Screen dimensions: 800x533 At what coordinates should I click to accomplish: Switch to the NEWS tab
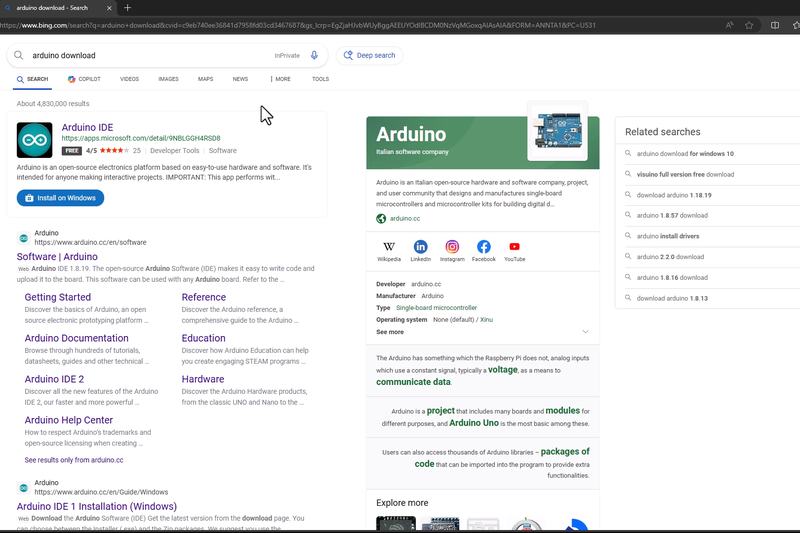240,79
